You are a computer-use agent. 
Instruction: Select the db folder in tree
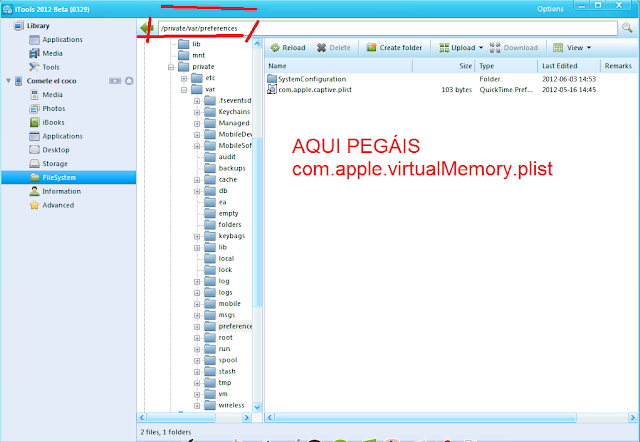point(216,191)
